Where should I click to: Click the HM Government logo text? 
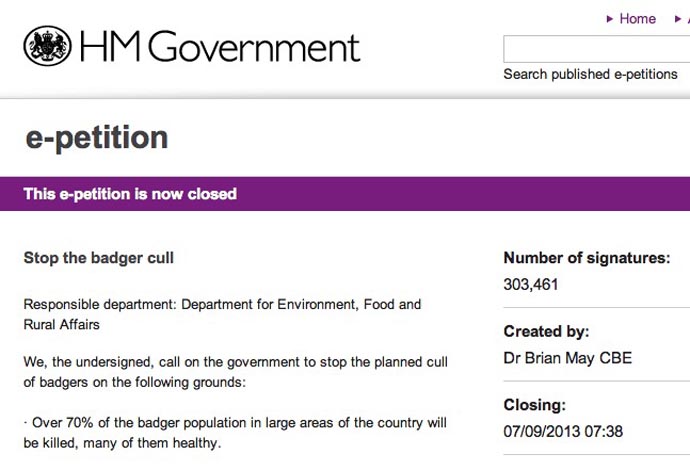click(219, 47)
